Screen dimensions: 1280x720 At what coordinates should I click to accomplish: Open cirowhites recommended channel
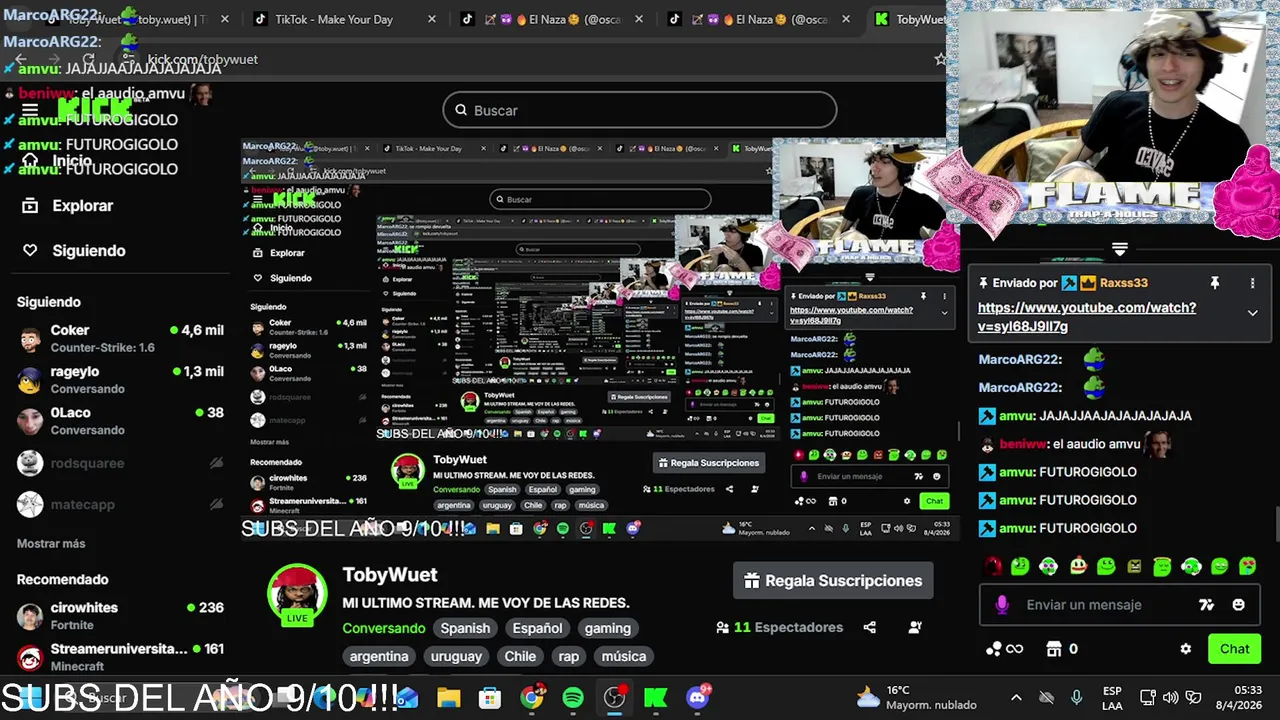[x=120, y=615]
